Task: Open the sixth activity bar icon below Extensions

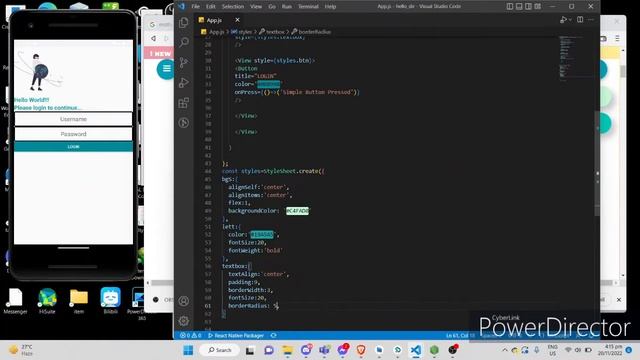Action: [184, 122]
